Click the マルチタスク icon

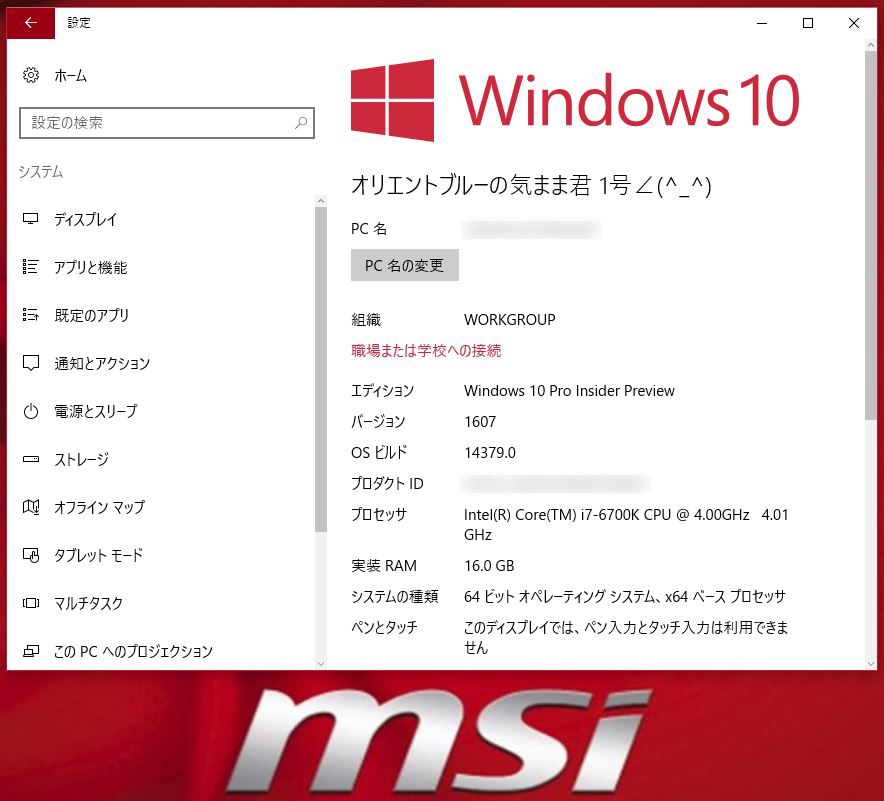click(x=30, y=603)
